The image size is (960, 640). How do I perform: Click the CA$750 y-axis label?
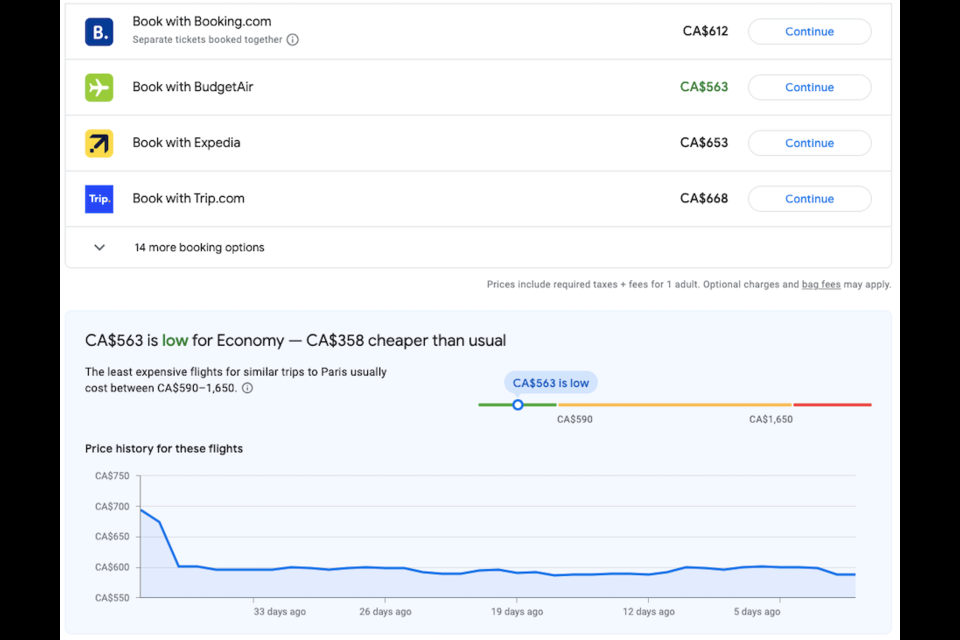click(112, 476)
